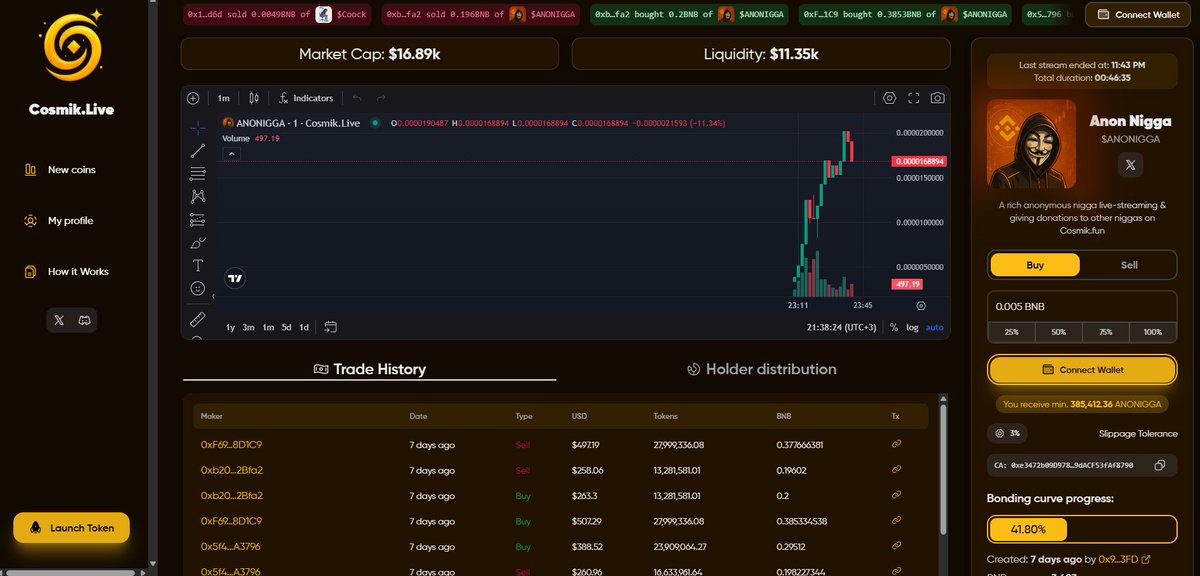Click the token's masked avatar thumbnail
Viewport: 1200px width, 576px height.
click(1032, 144)
